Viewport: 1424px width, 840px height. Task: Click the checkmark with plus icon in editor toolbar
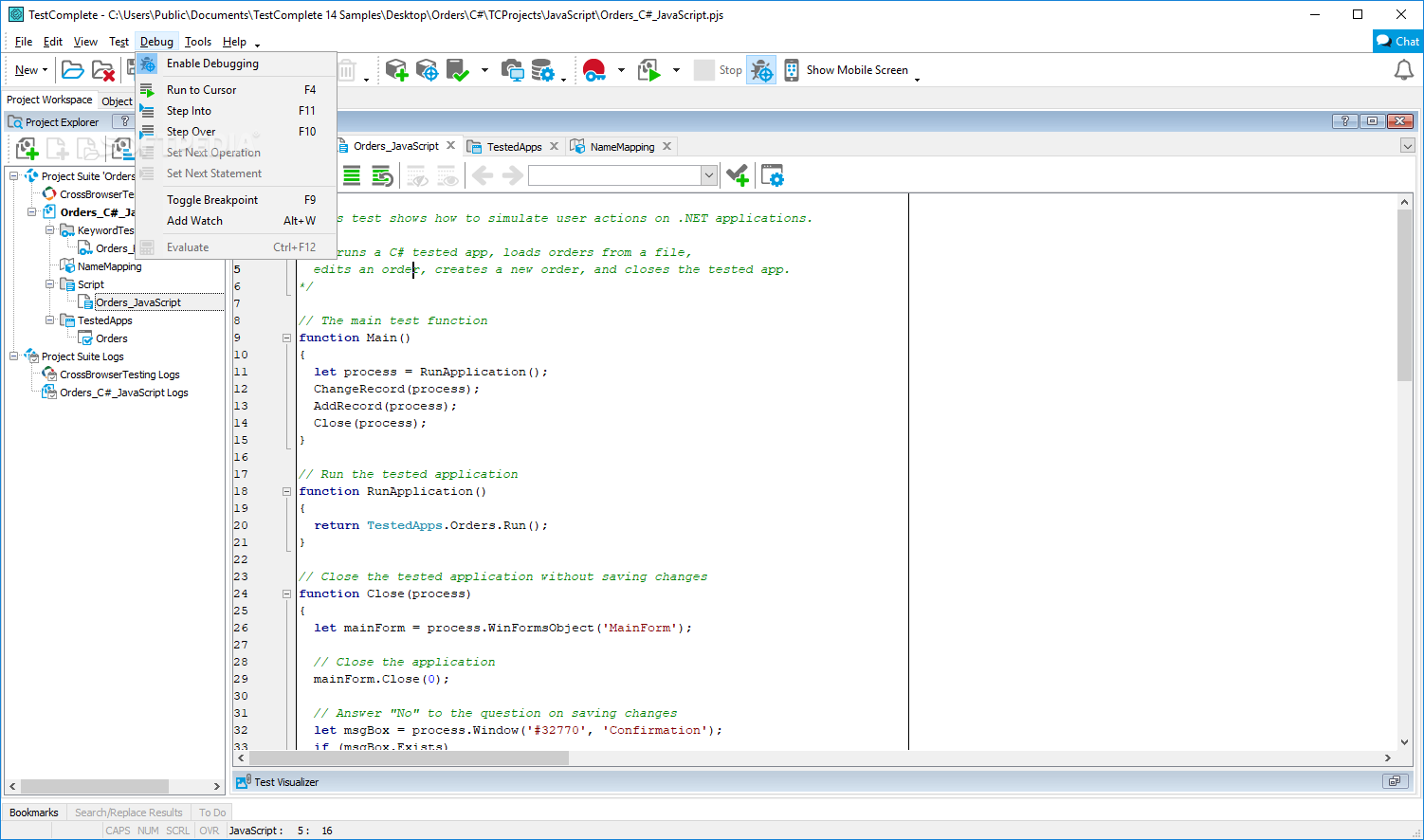(738, 175)
